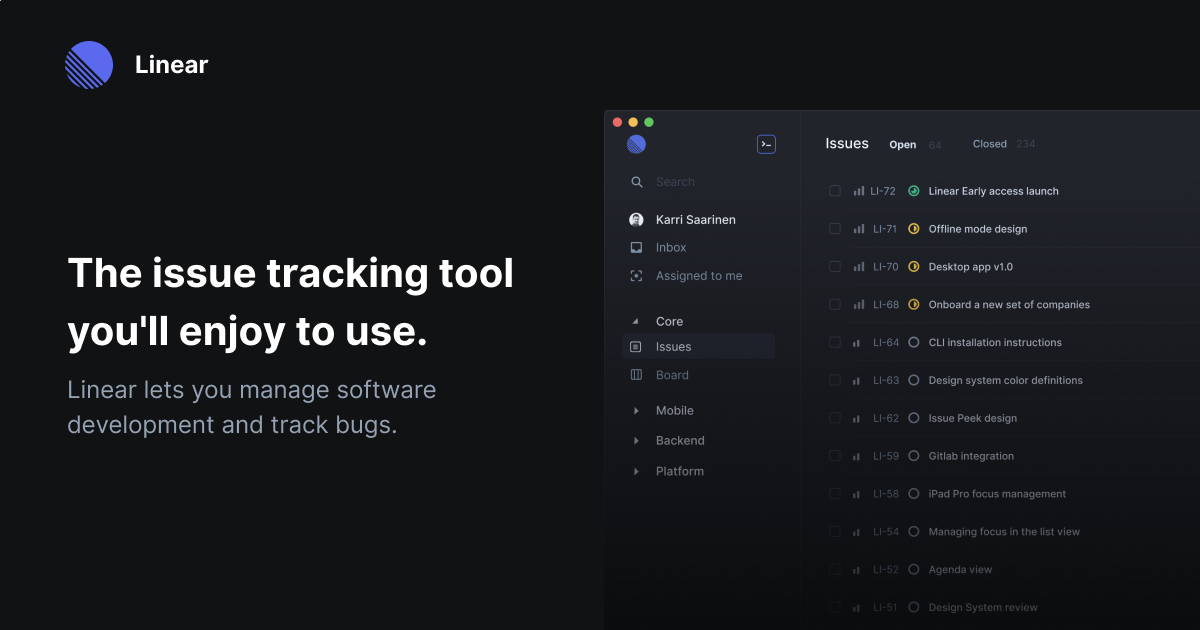Open "Onboard a new set of companies"

tap(1009, 305)
